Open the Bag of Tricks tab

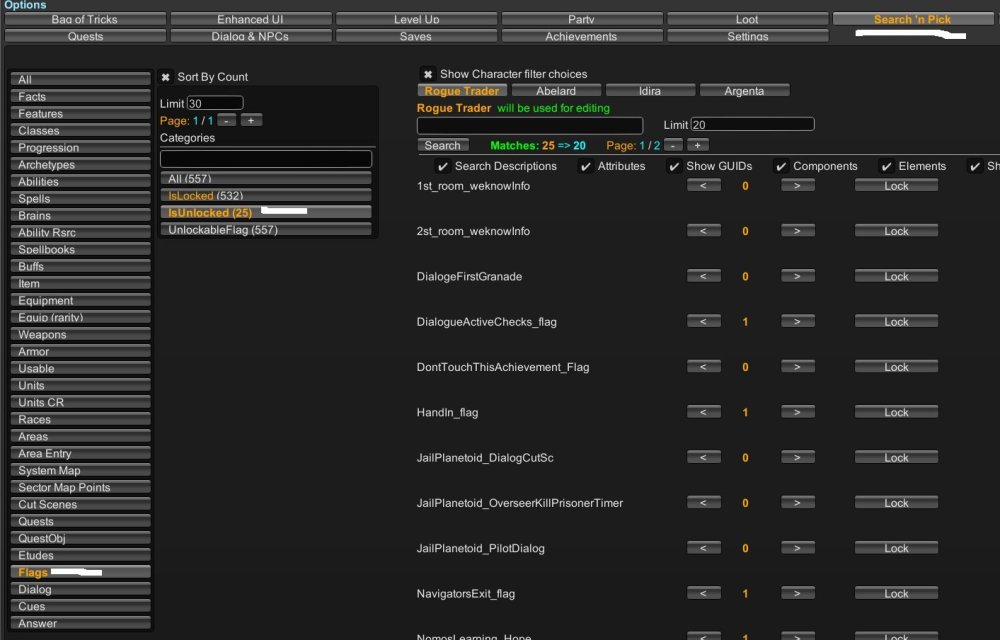click(x=85, y=19)
